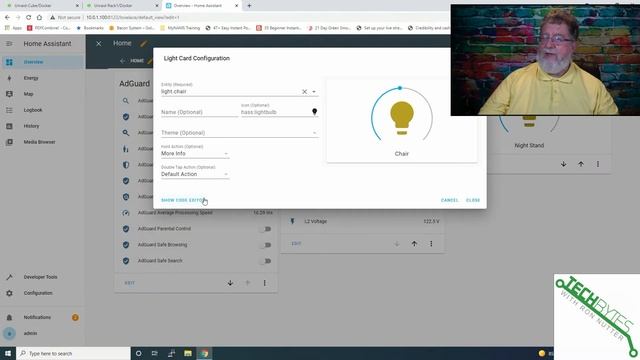640x360 pixels.
Task: Open the Home Assistant sidebar menu icon
Action: 9,44
